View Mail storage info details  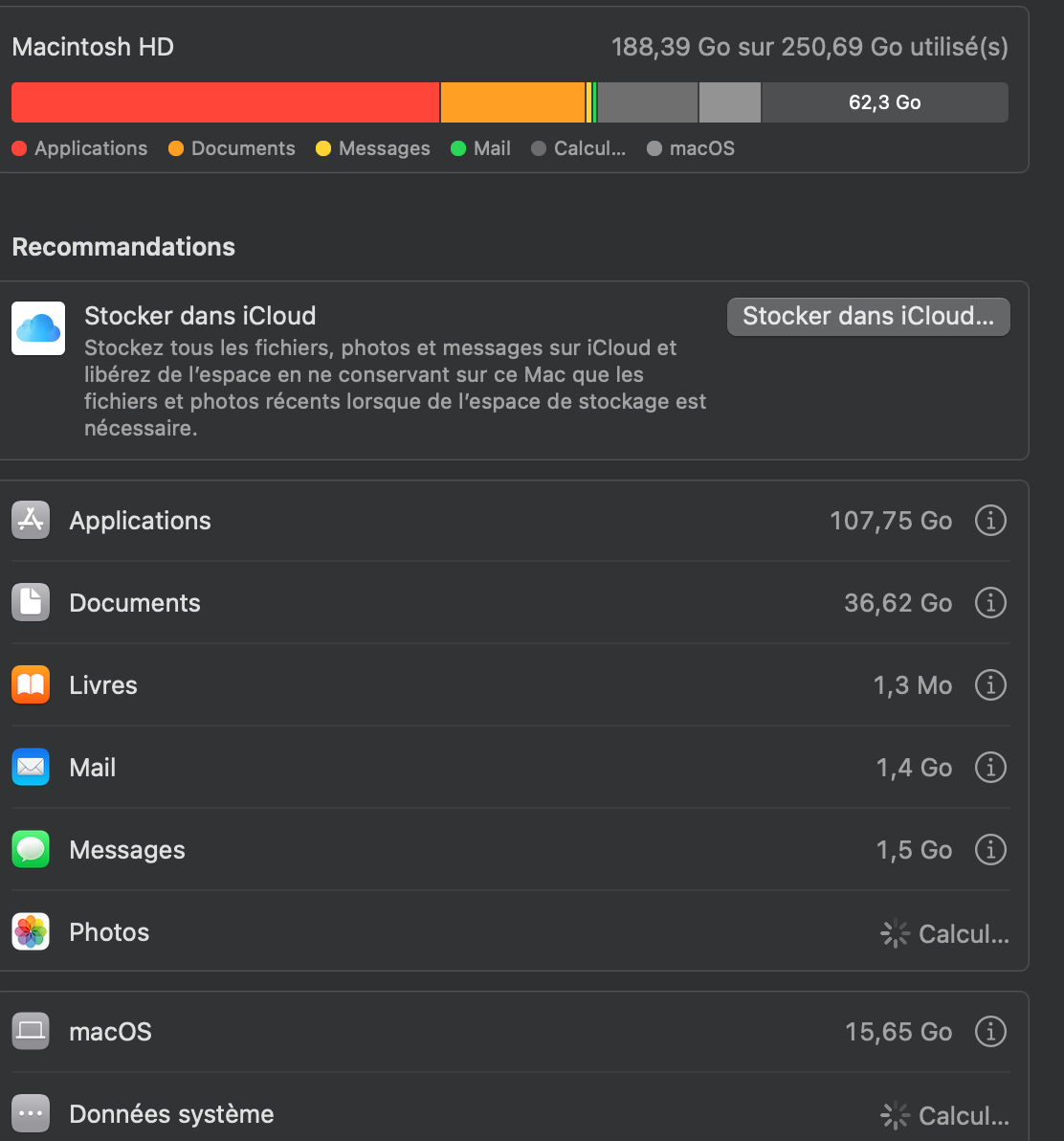pyautogui.click(x=990, y=768)
